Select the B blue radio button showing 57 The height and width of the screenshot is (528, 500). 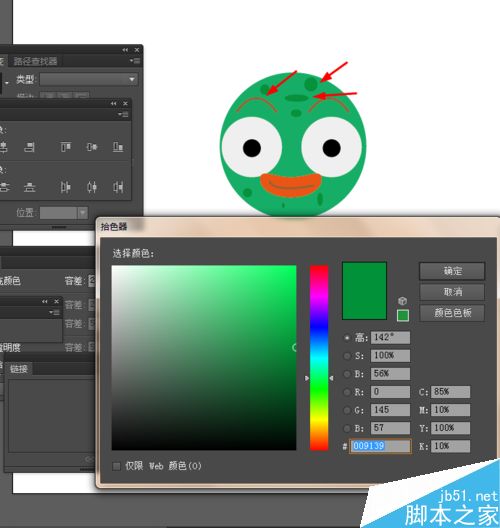[347, 429]
